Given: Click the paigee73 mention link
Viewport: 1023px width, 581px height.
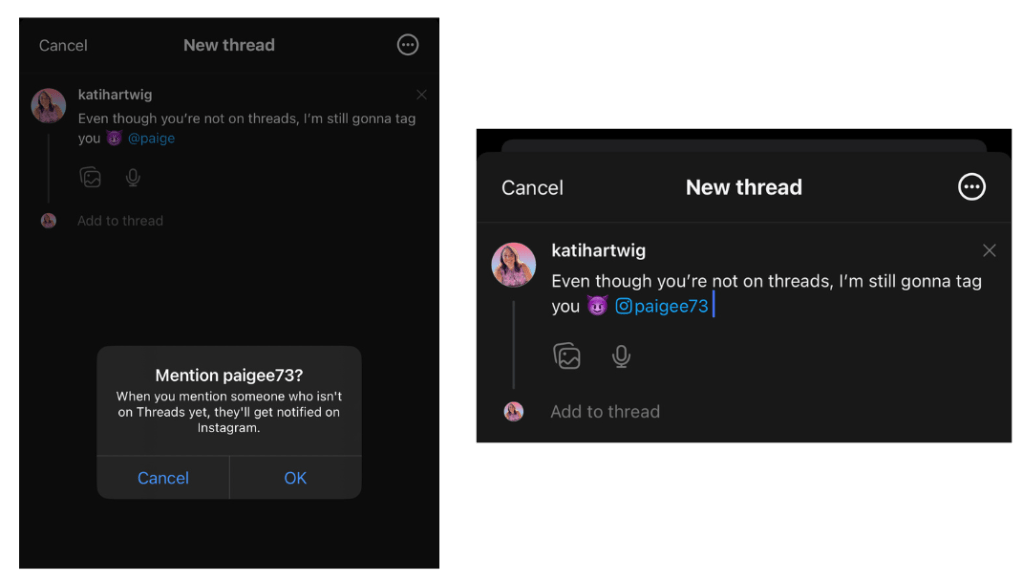Looking at the screenshot, I should click(672, 306).
